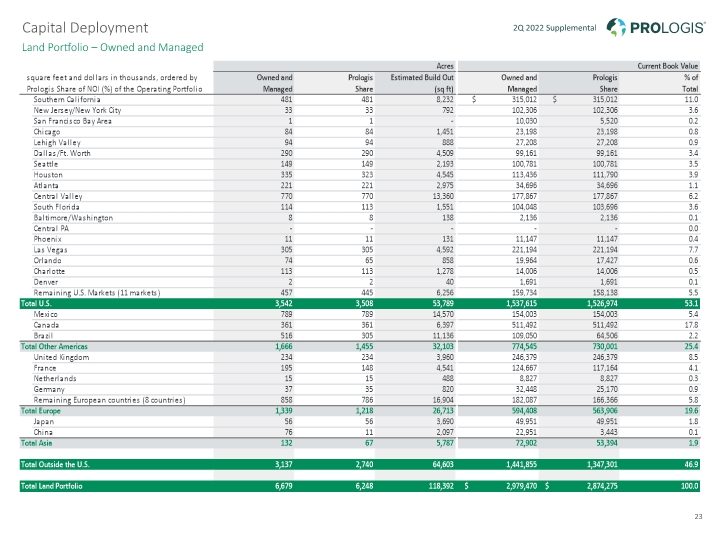Click the '% of Total' column header
The image size is (720, 540).
(691, 83)
